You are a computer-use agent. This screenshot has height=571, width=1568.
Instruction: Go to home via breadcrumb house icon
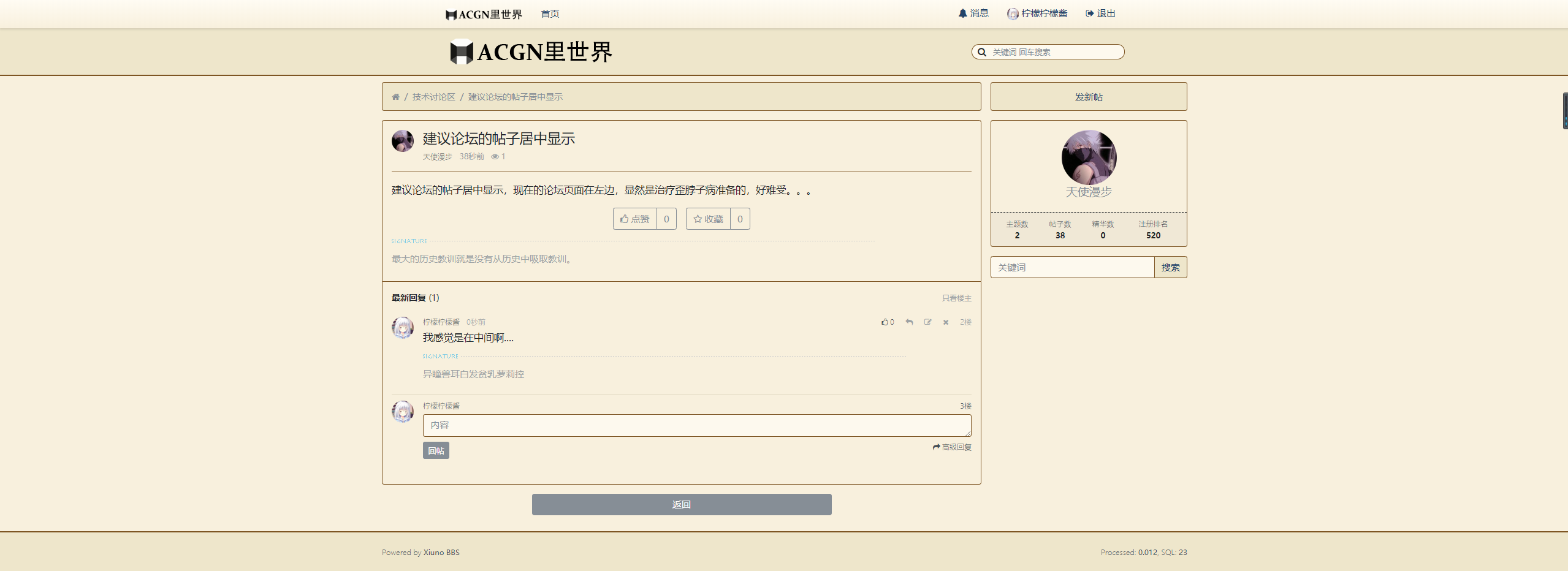tap(395, 97)
